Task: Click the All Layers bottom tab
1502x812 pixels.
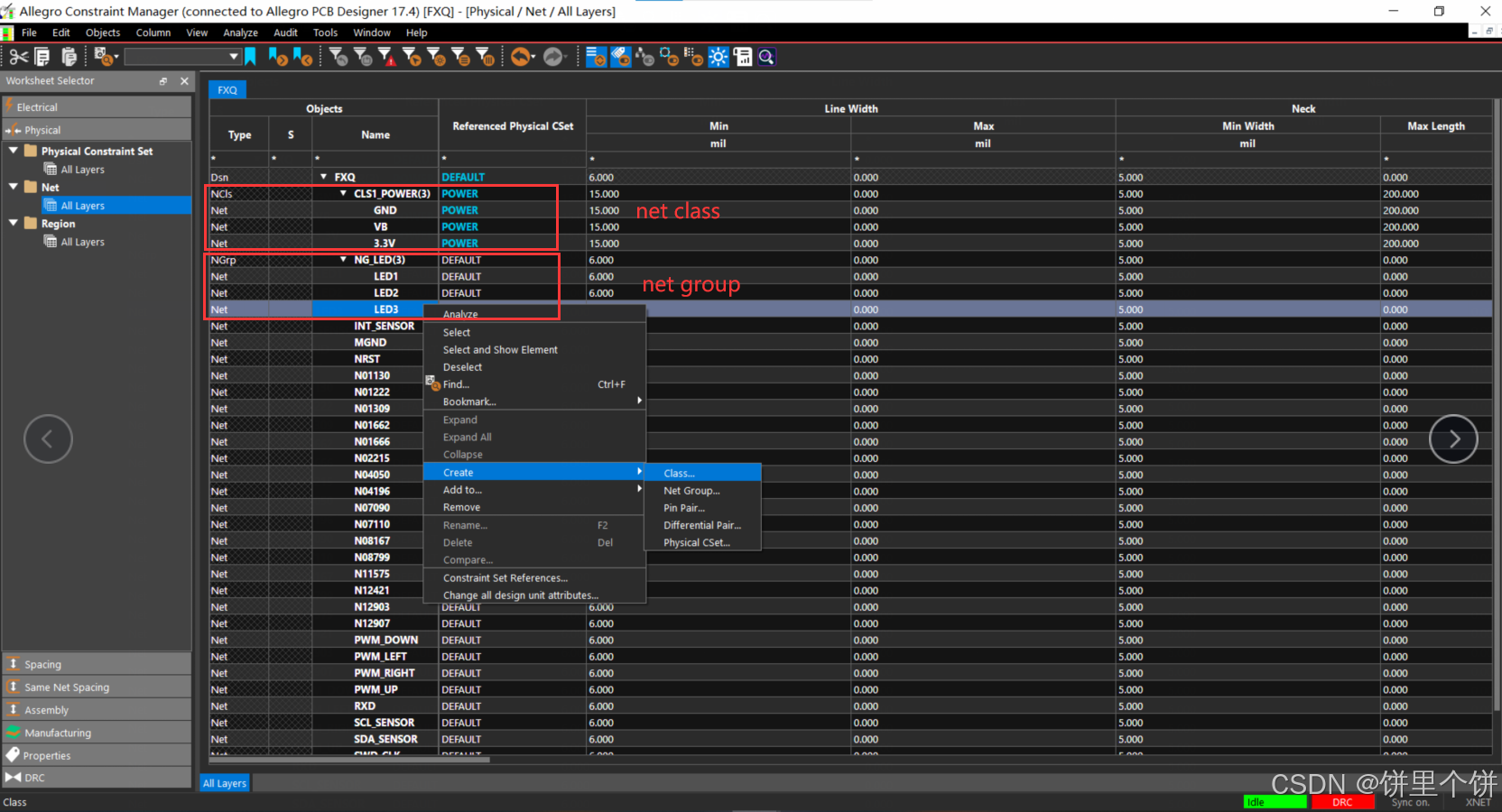Action: pos(224,783)
